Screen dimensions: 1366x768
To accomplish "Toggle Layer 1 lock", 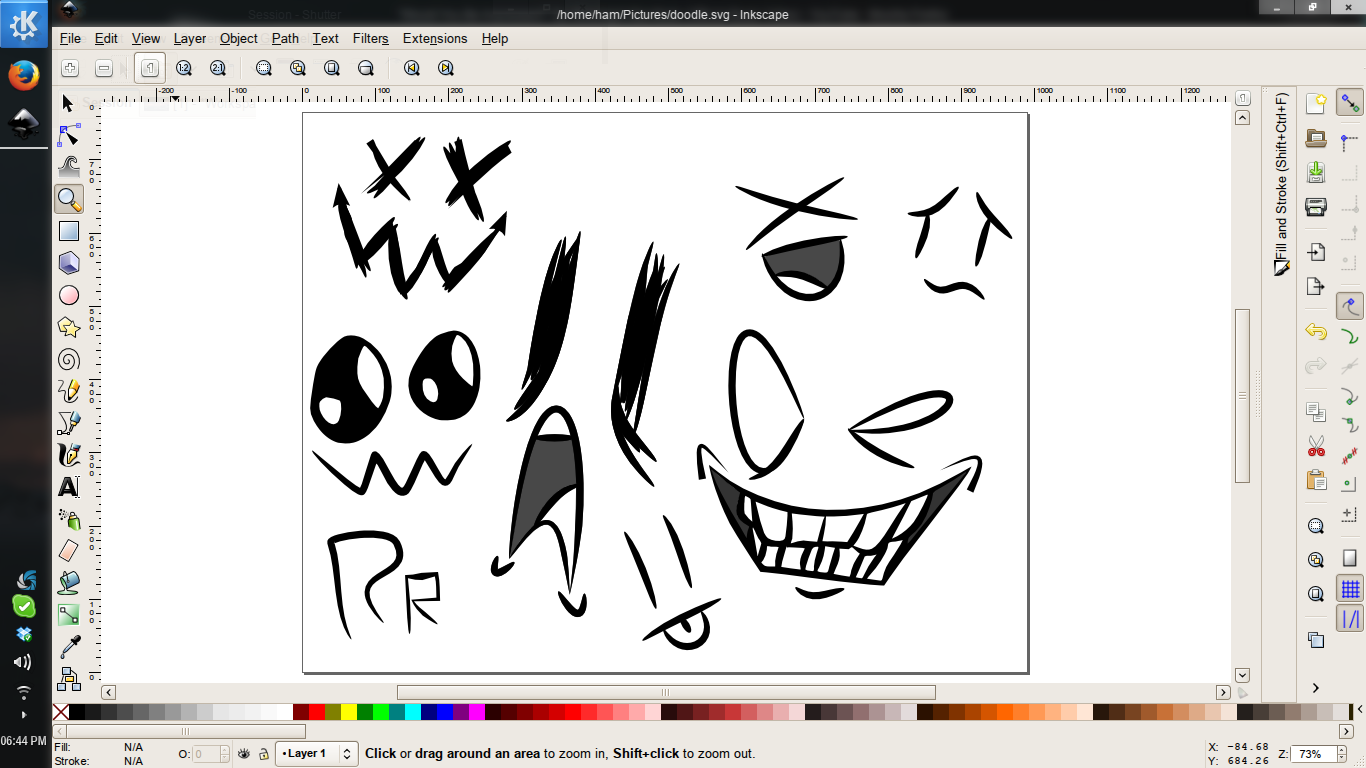I will click(263, 754).
